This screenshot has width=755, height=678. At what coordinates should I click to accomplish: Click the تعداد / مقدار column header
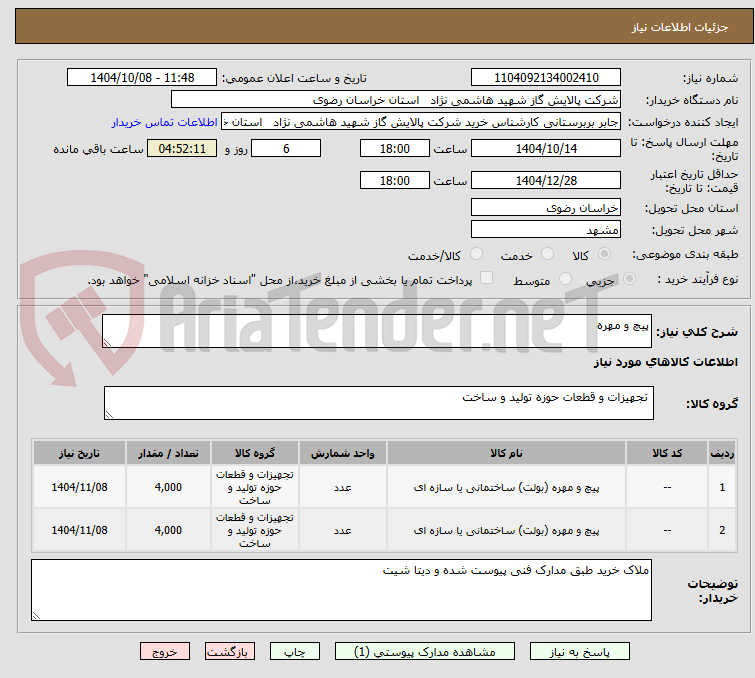(x=168, y=453)
